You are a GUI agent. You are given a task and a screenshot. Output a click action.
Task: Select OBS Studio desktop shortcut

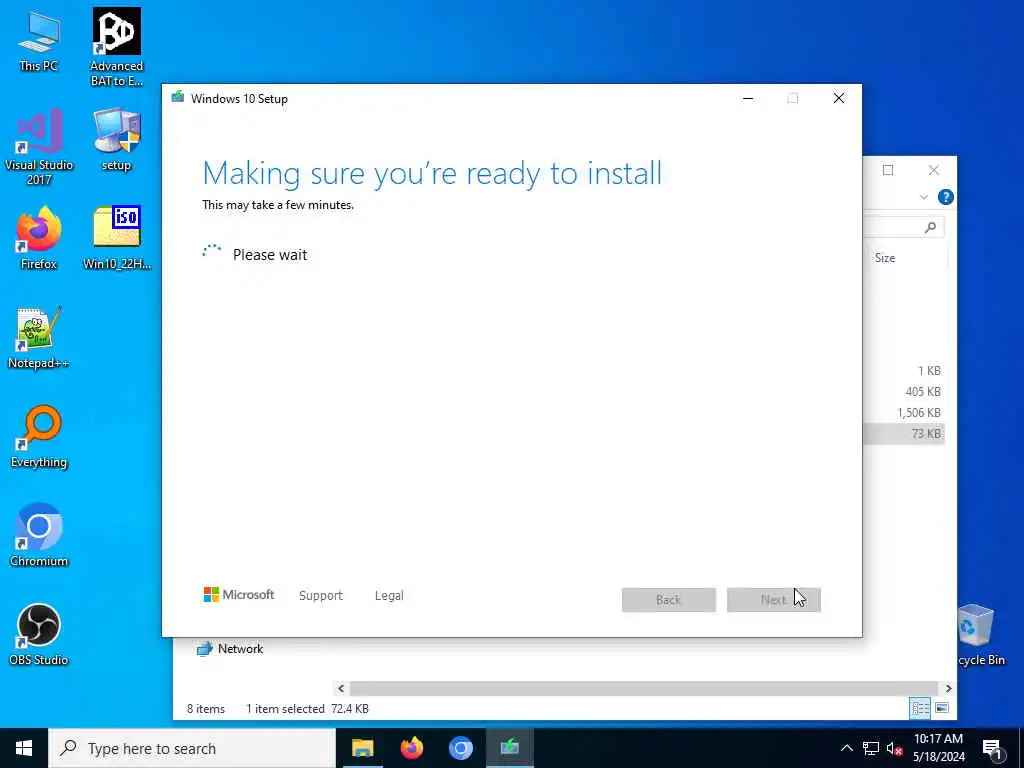[39, 634]
